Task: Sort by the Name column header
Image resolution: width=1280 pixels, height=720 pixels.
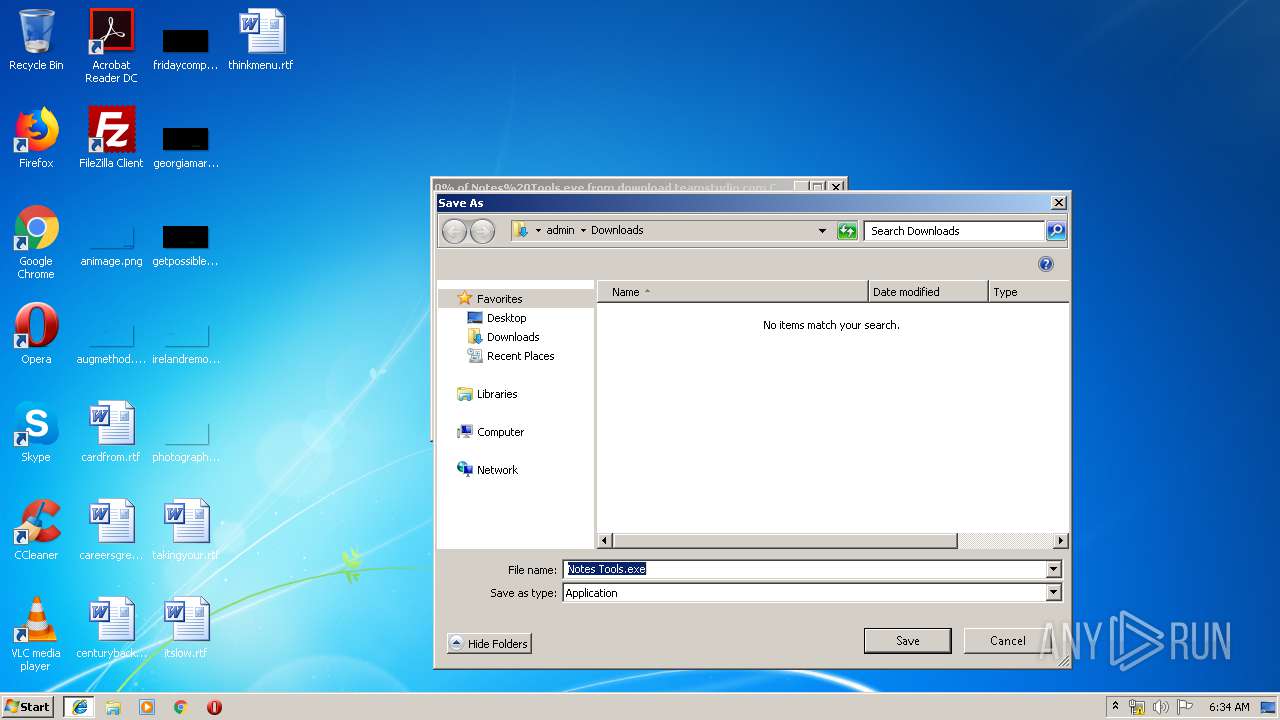Action: coord(733,292)
